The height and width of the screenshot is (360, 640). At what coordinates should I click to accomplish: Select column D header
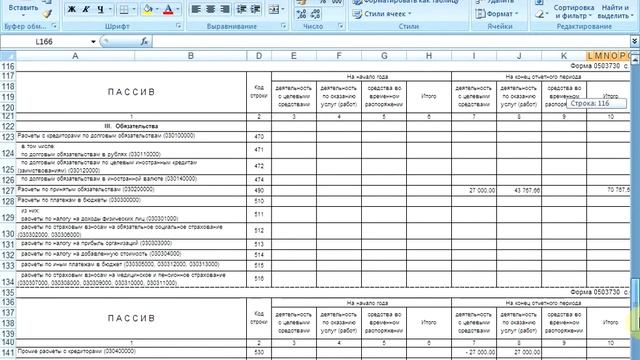pos(259,56)
